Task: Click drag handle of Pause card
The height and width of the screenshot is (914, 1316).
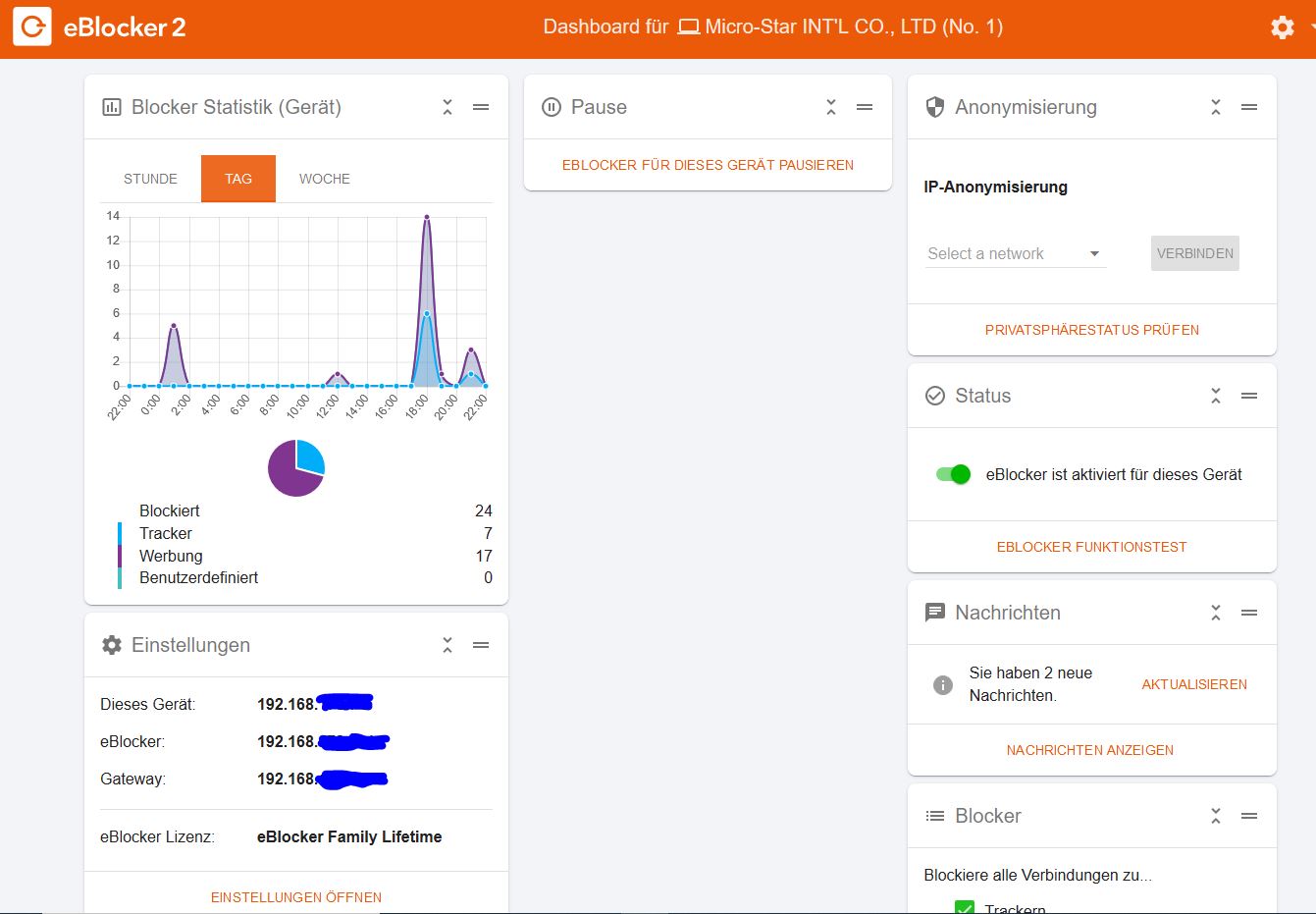Action: (865, 107)
